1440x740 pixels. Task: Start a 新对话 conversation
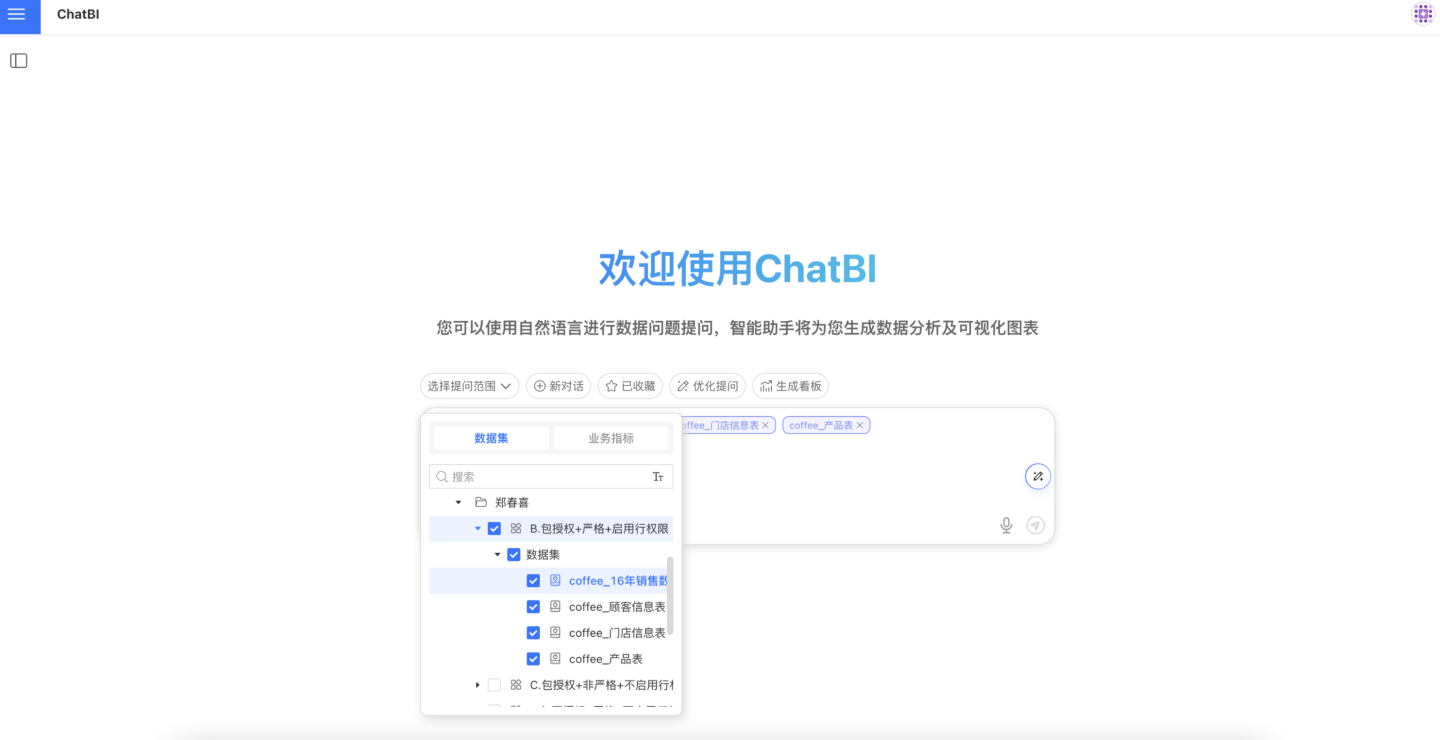pos(558,386)
